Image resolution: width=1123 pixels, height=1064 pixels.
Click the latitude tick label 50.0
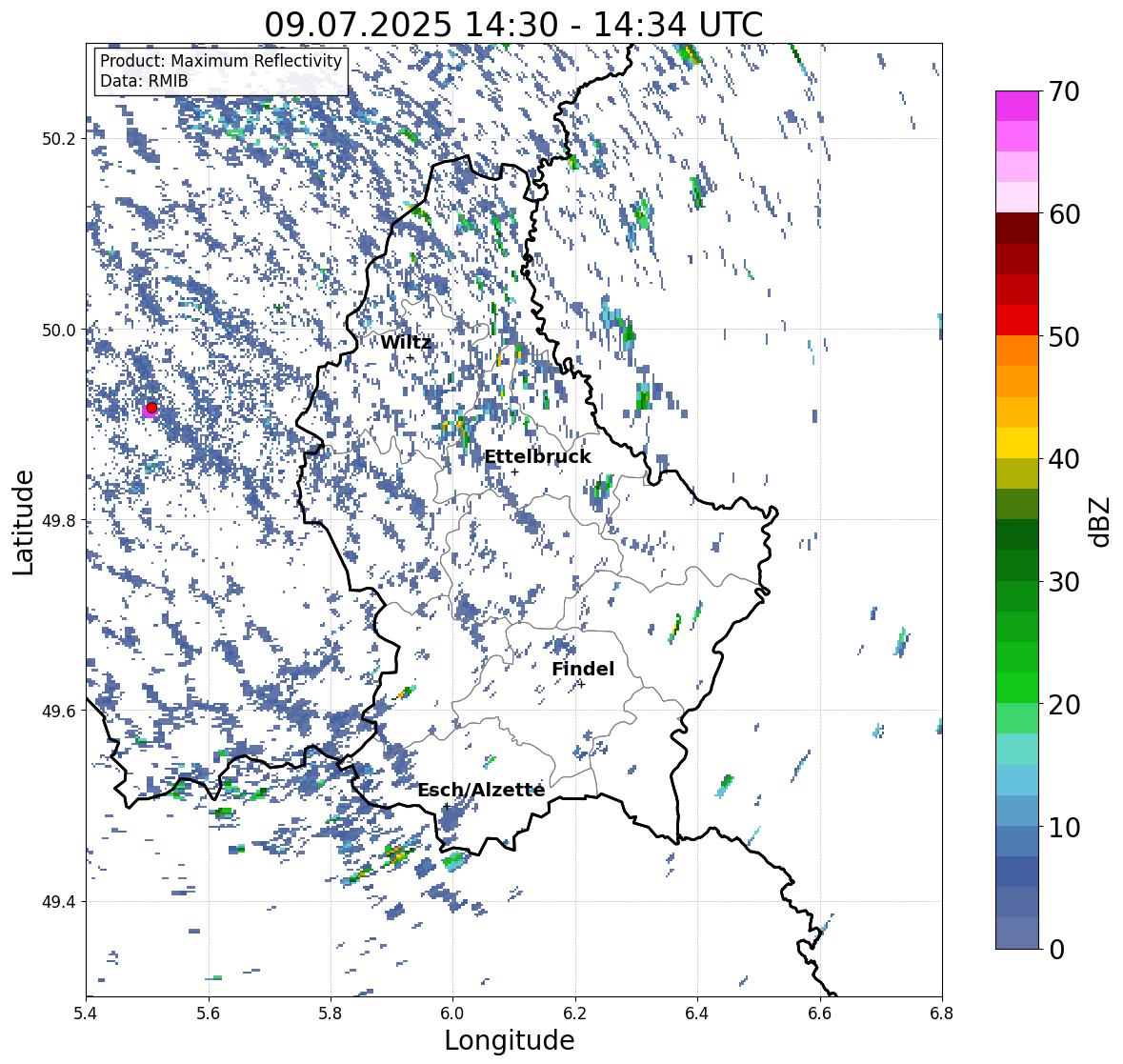tap(59, 331)
